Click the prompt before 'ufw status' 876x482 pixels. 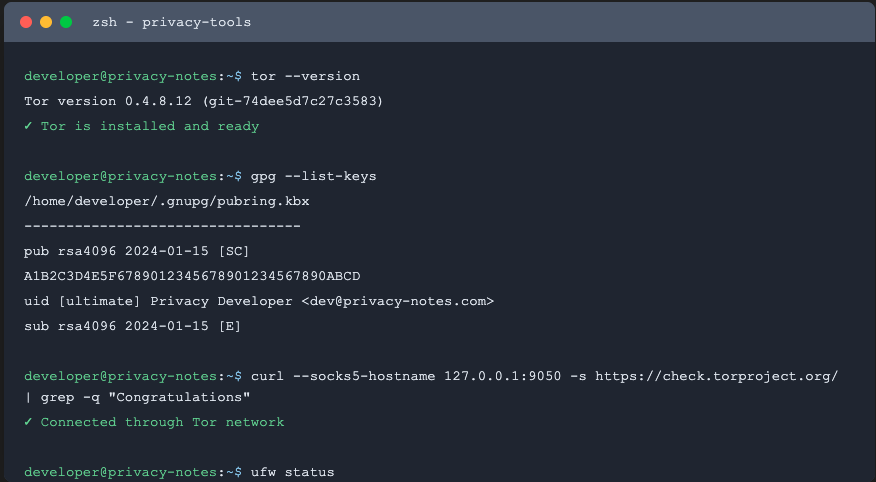[x=133, y=472]
